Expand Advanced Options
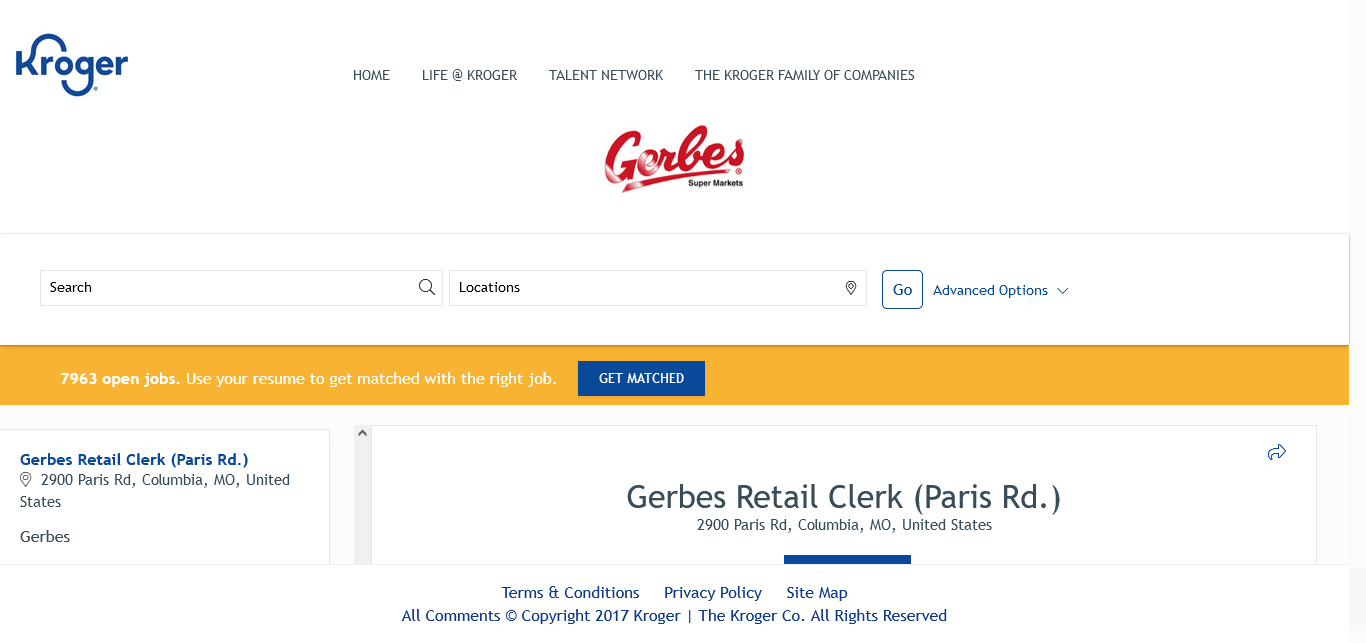Screen dimensions: 1366x643 click(1000, 290)
